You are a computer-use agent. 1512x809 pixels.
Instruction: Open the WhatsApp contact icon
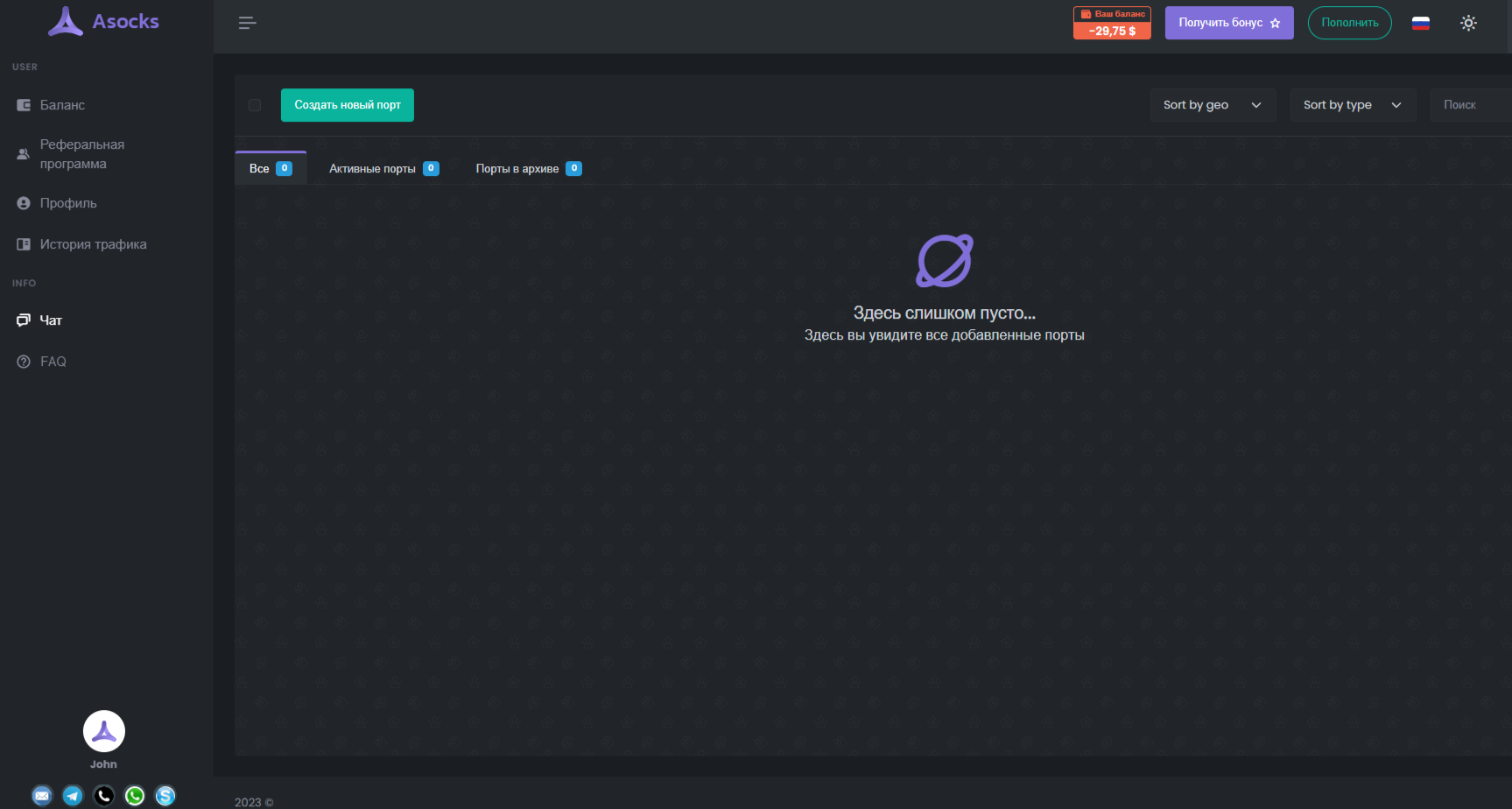(135, 795)
